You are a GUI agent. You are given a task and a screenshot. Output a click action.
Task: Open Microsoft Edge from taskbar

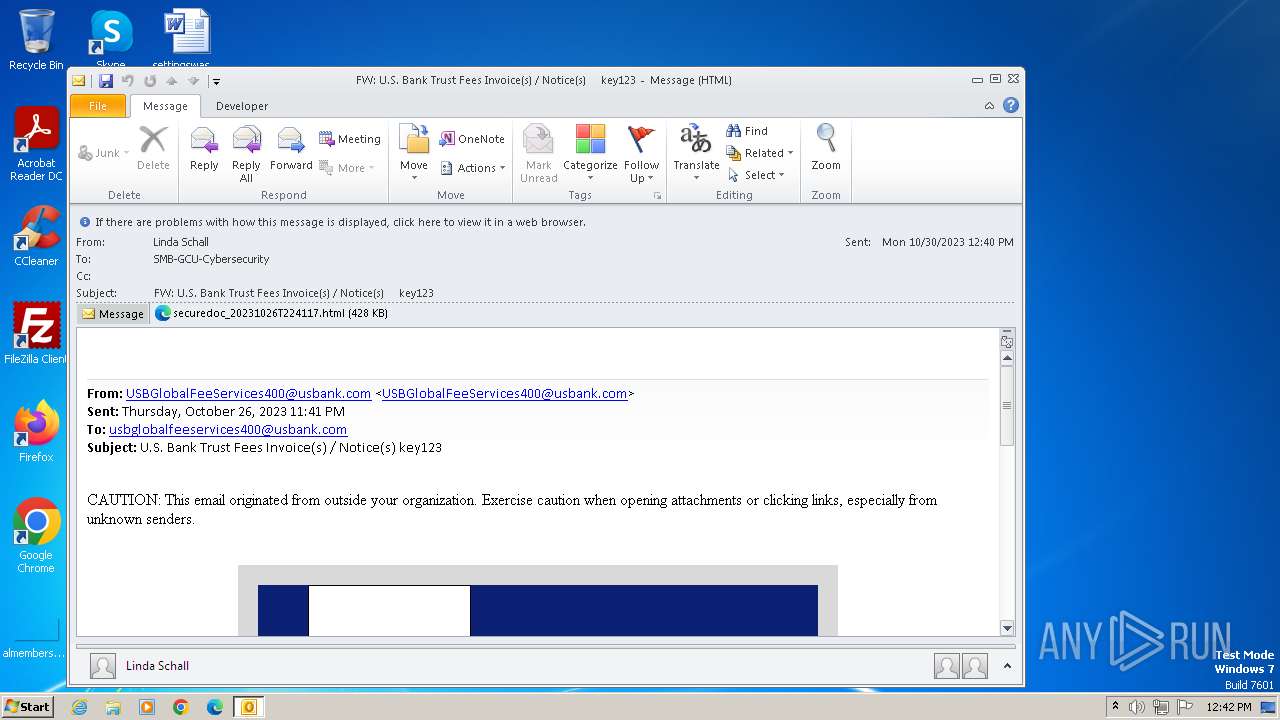(215, 707)
